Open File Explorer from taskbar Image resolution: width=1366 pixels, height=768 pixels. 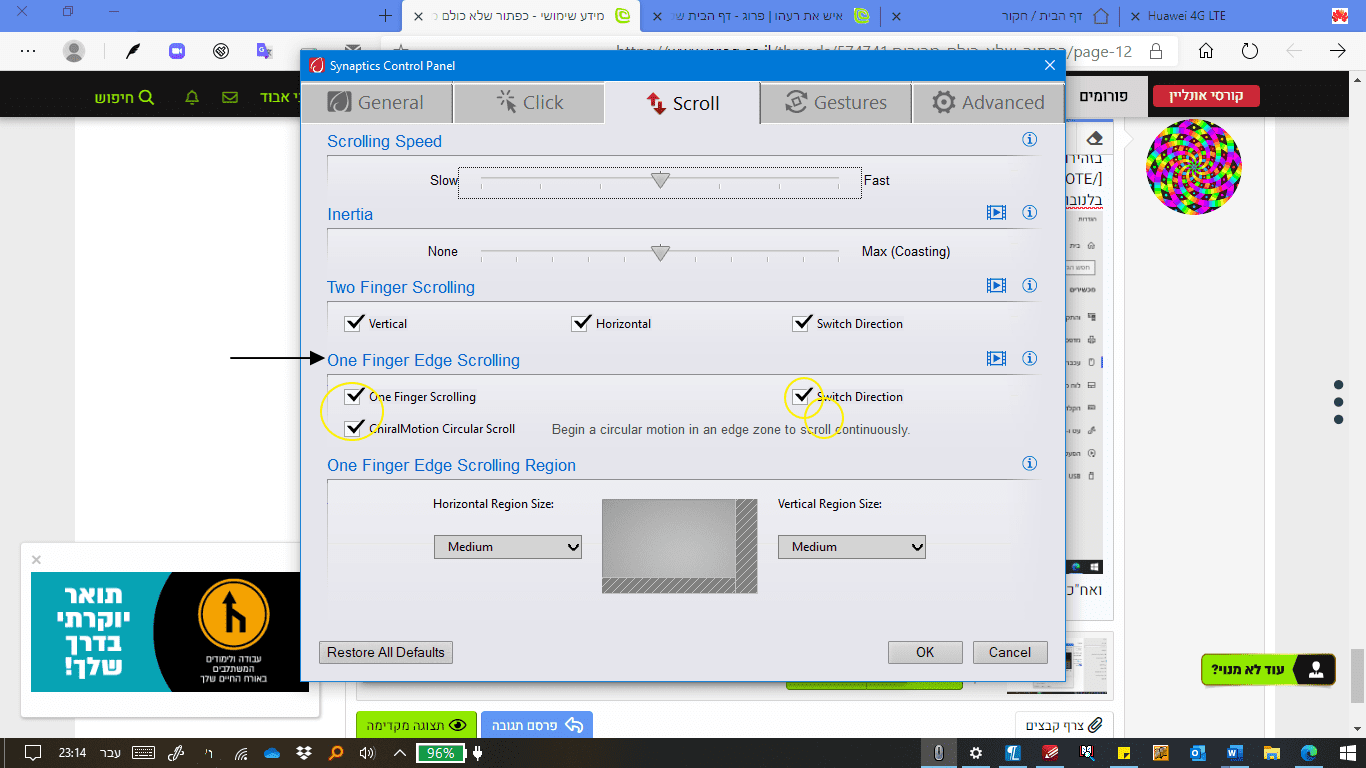pyautogui.click(x=1271, y=753)
